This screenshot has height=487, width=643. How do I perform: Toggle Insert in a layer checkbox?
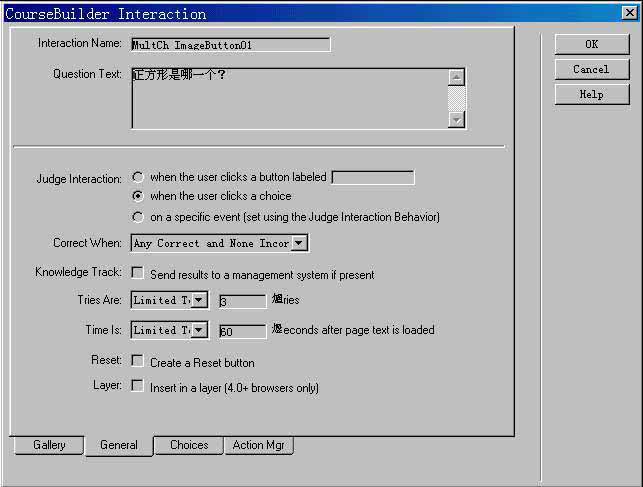coord(137,386)
